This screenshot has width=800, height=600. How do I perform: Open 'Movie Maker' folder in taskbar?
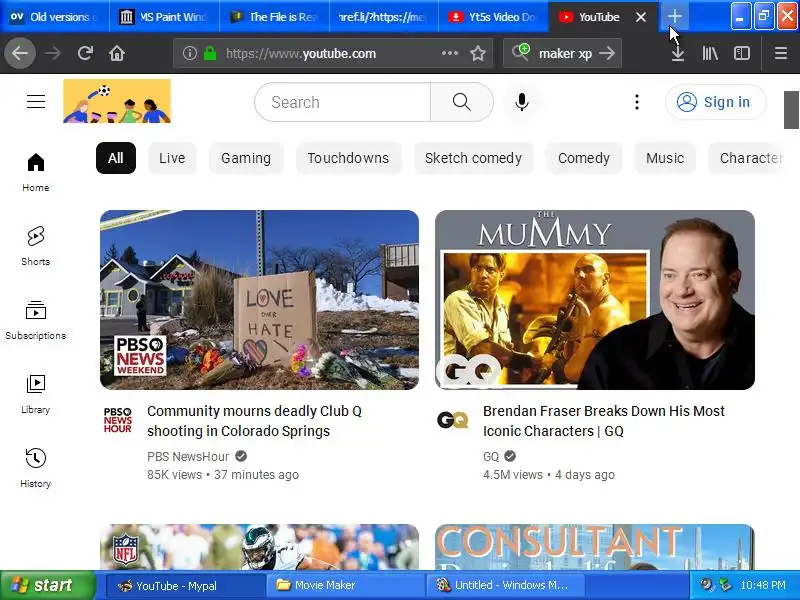click(x=345, y=585)
